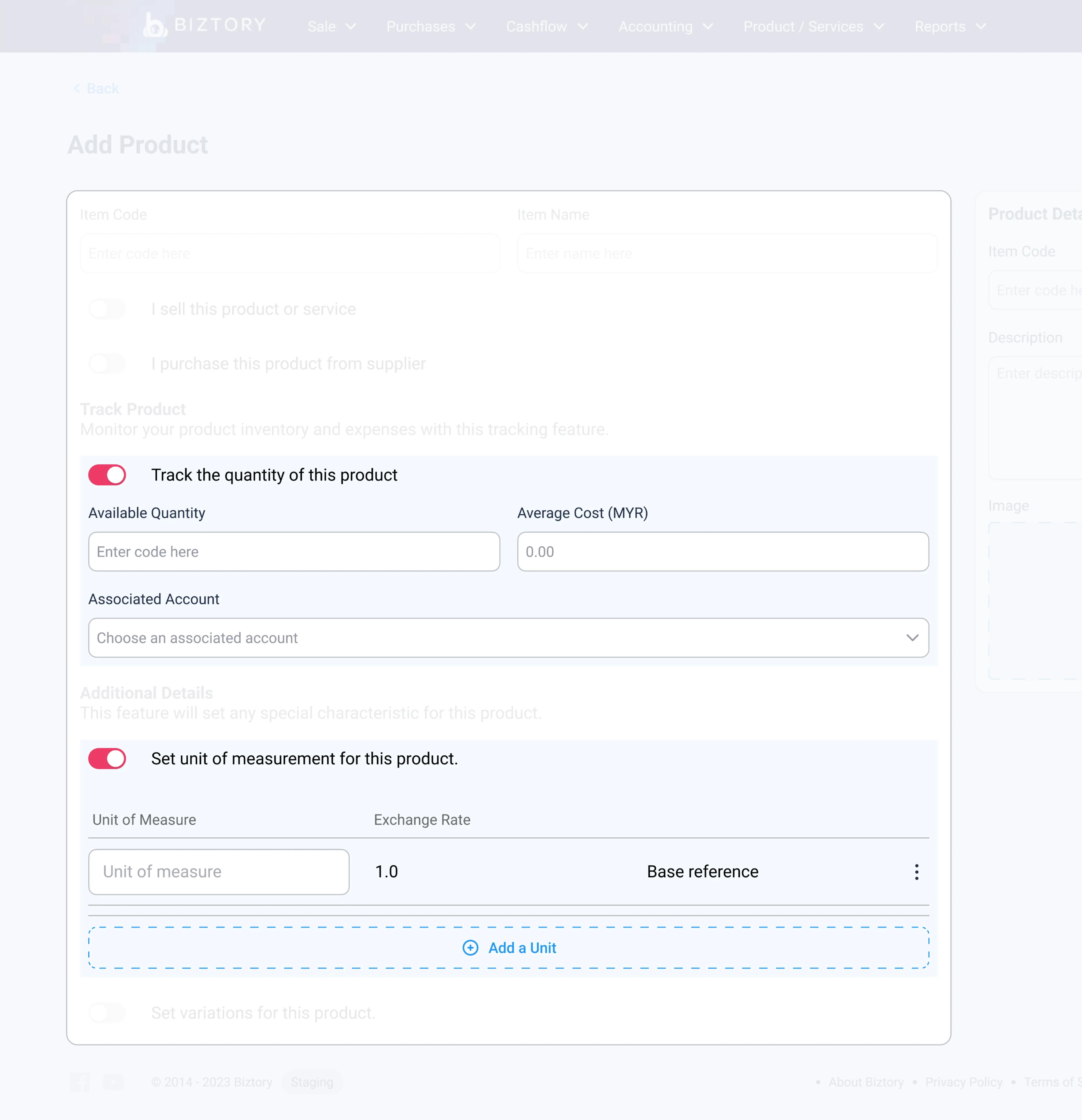Open the Associated Account dropdown

tap(508, 638)
